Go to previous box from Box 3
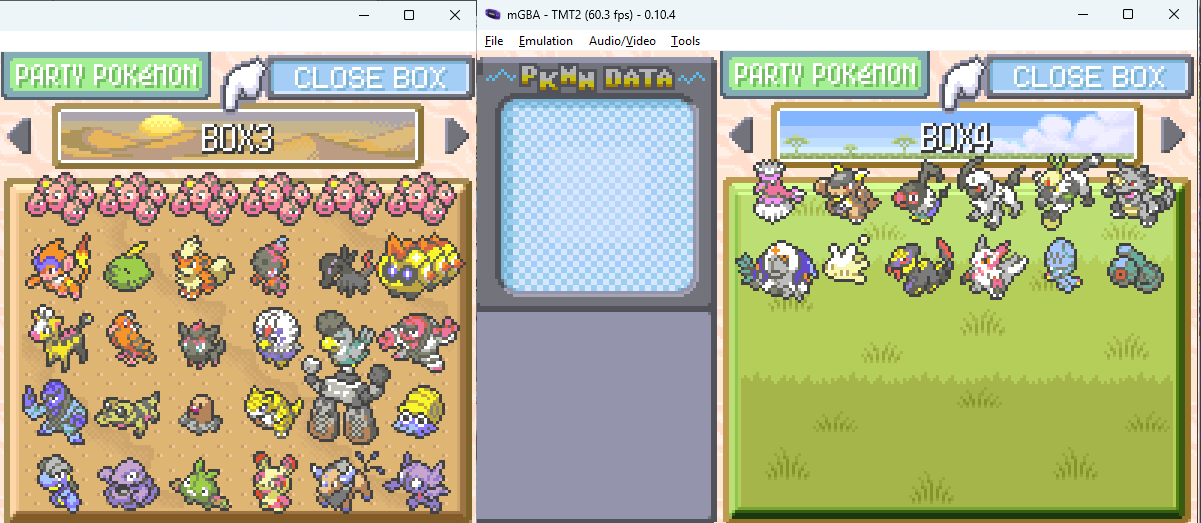The height and width of the screenshot is (523, 1201). pos(18,135)
